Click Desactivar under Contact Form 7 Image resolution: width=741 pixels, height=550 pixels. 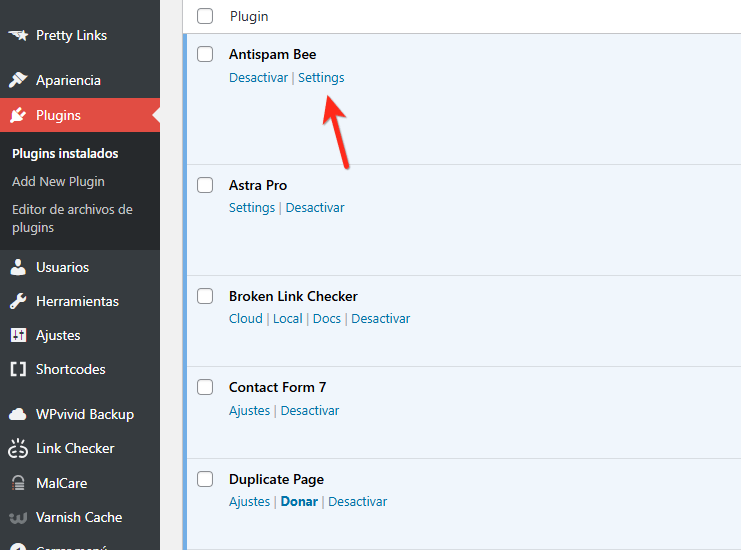[x=310, y=411]
